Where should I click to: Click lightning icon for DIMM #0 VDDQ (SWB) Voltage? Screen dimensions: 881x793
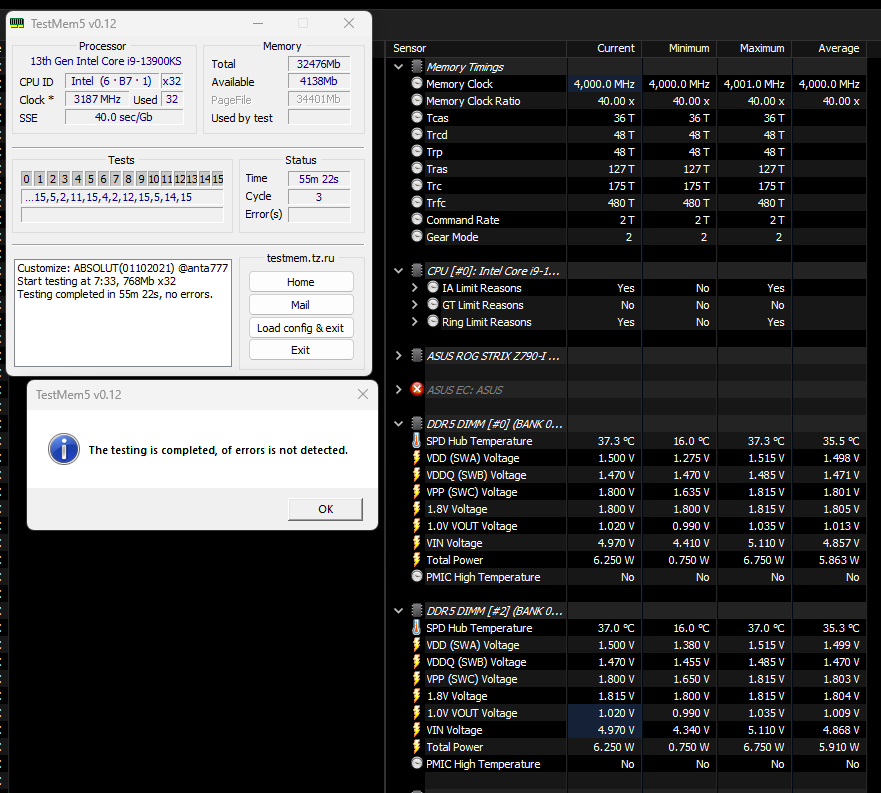[416, 474]
